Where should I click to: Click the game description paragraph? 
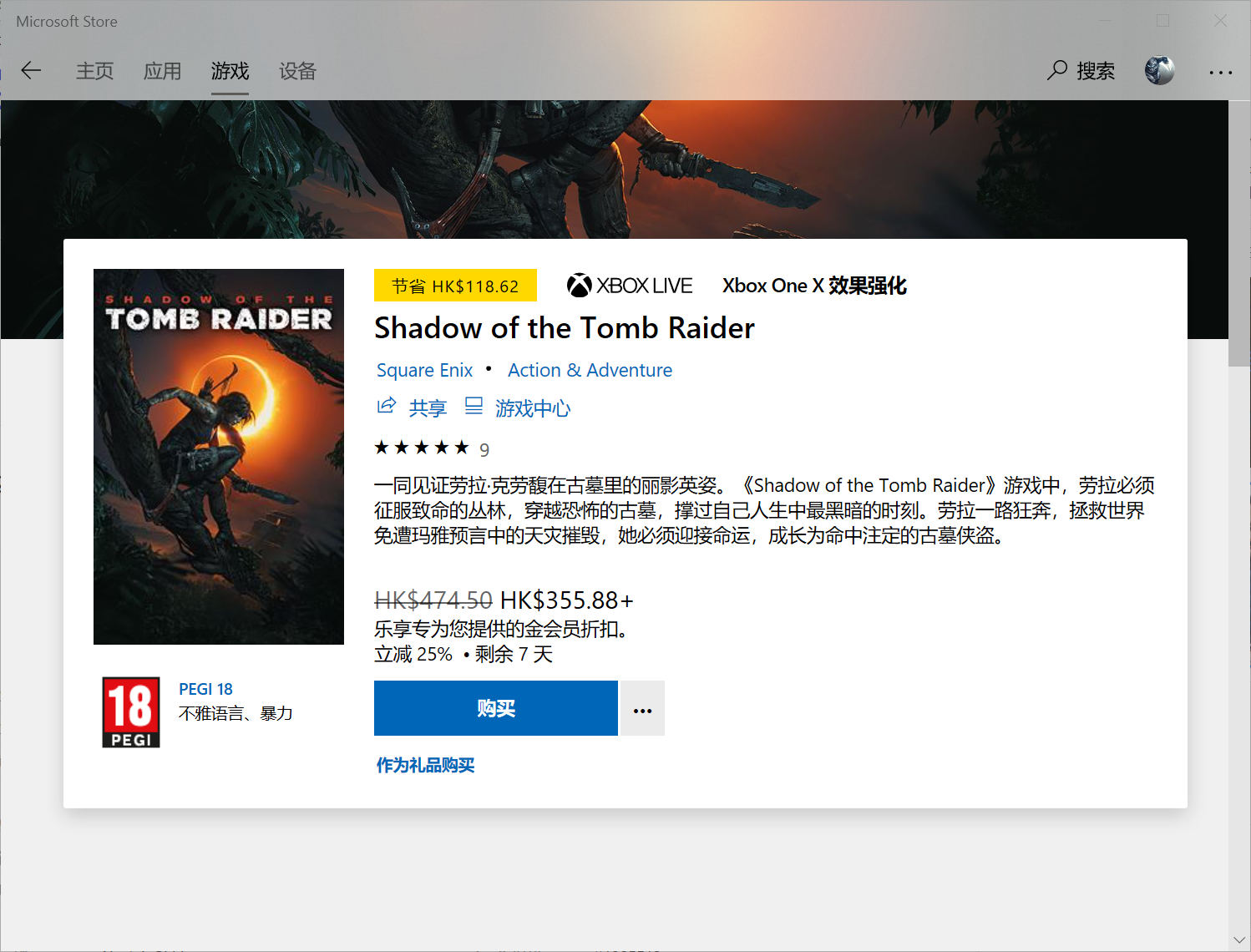pos(764,510)
